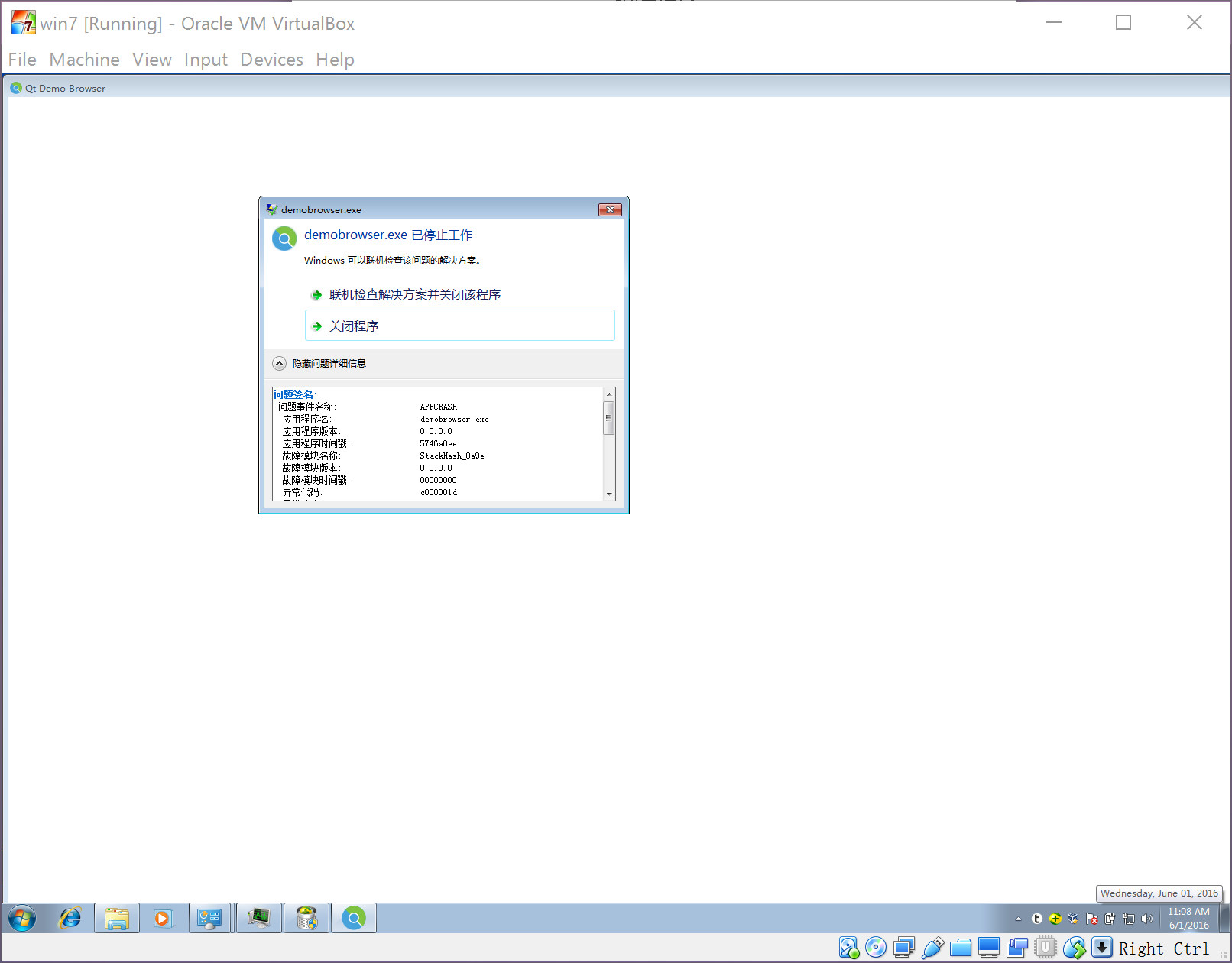Click the VirtualBox optical disc indicator
The height and width of the screenshot is (963, 1232).
coord(876,948)
